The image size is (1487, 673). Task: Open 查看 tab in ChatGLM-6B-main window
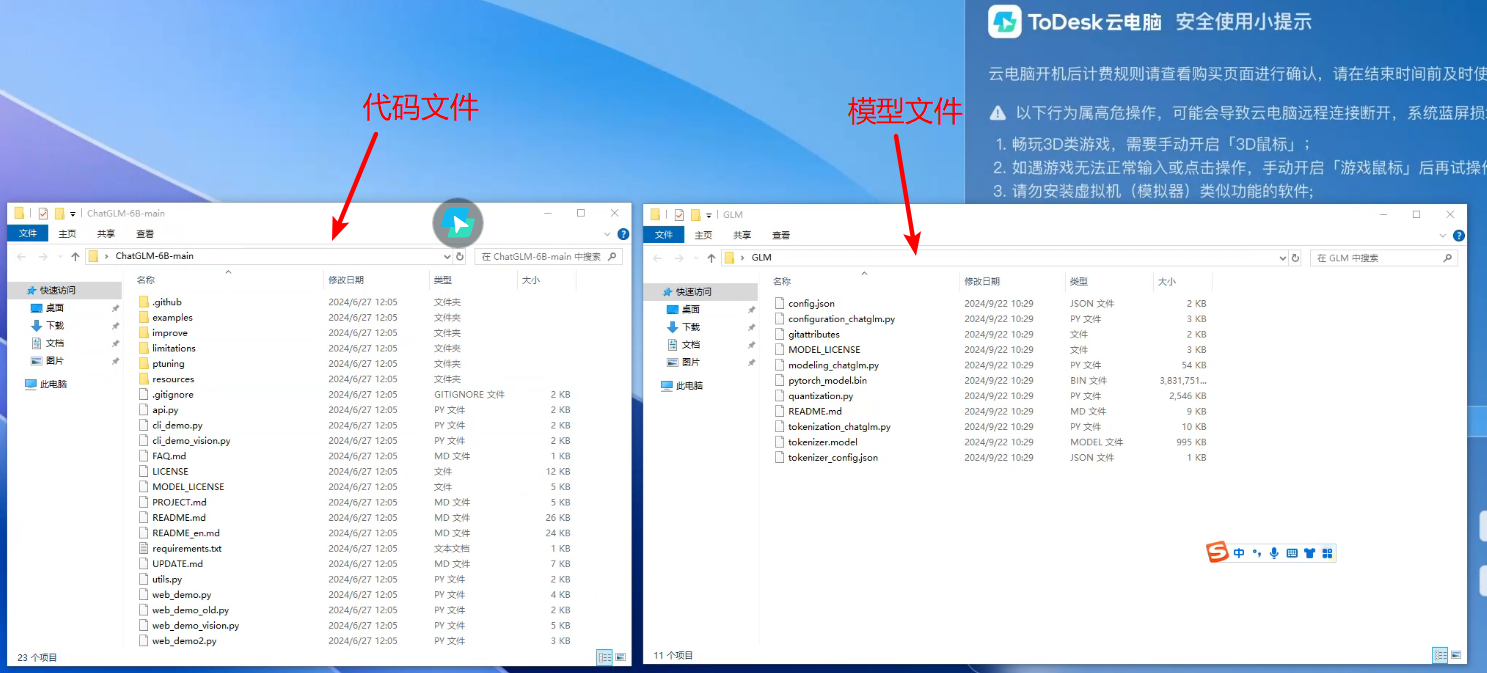(145, 234)
